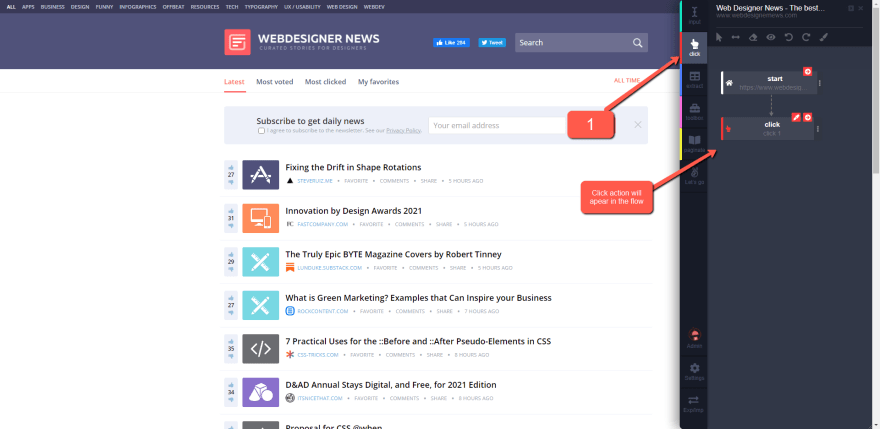Viewport: 880px width, 429px height.
Task: Open the INFOGRAPHICS category in top menu
Action: [x=138, y=7]
